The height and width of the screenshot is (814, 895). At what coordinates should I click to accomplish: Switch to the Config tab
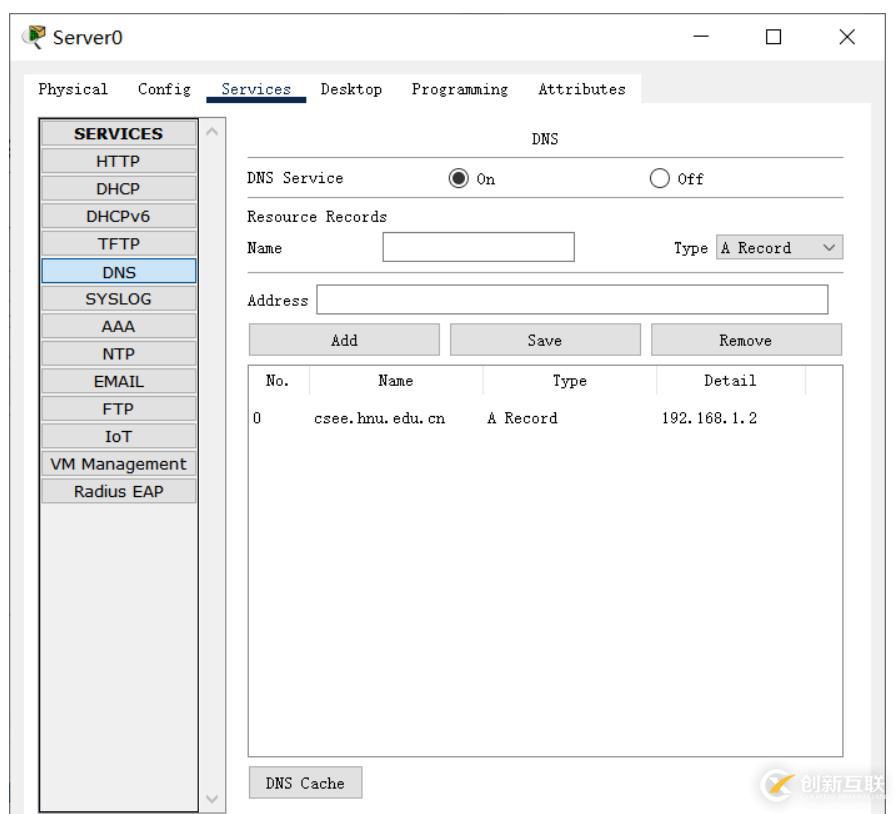(x=164, y=90)
